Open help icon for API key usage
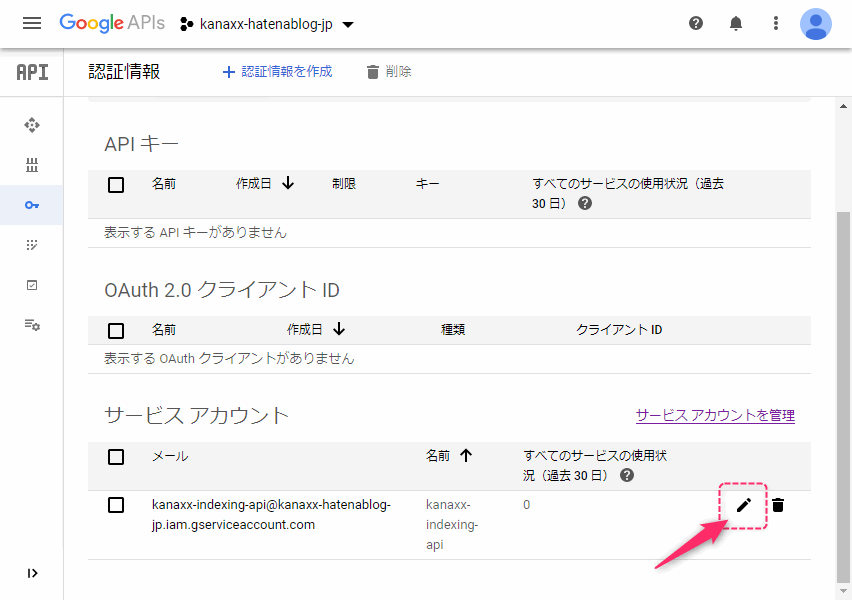Image resolution: width=852 pixels, height=600 pixels. coord(585,203)
